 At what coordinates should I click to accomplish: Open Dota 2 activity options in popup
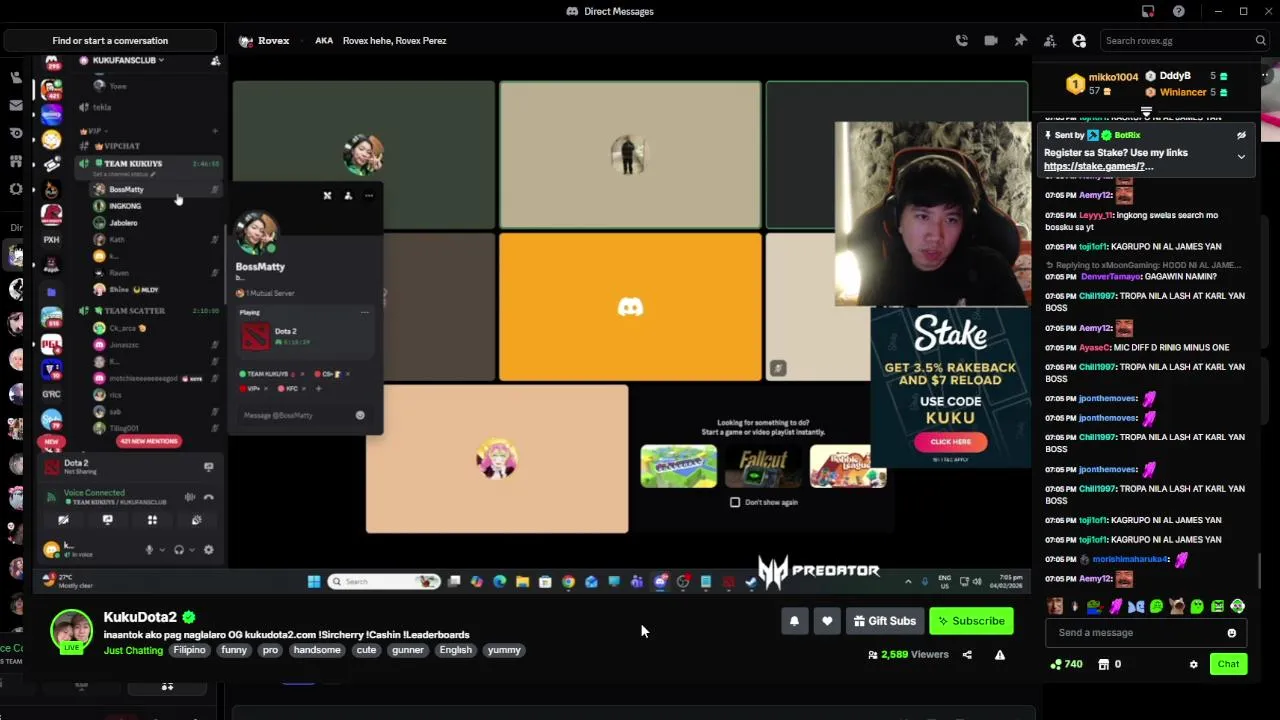pos(364,313)
